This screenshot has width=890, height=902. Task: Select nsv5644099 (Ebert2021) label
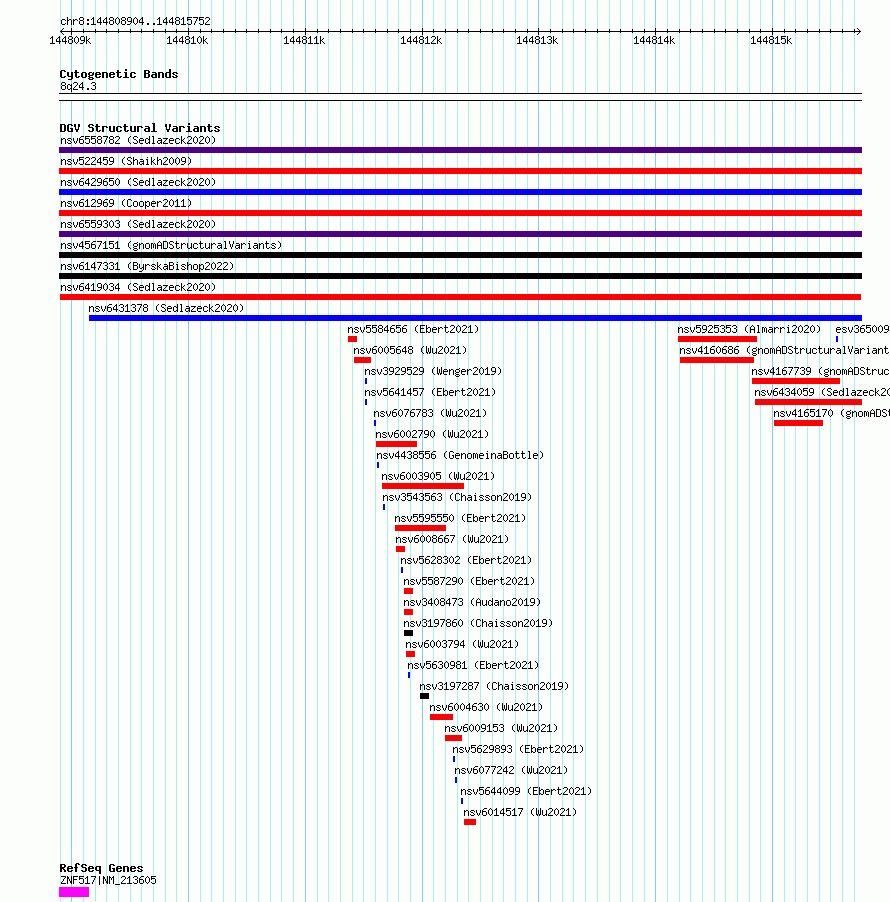coord(526,791)
